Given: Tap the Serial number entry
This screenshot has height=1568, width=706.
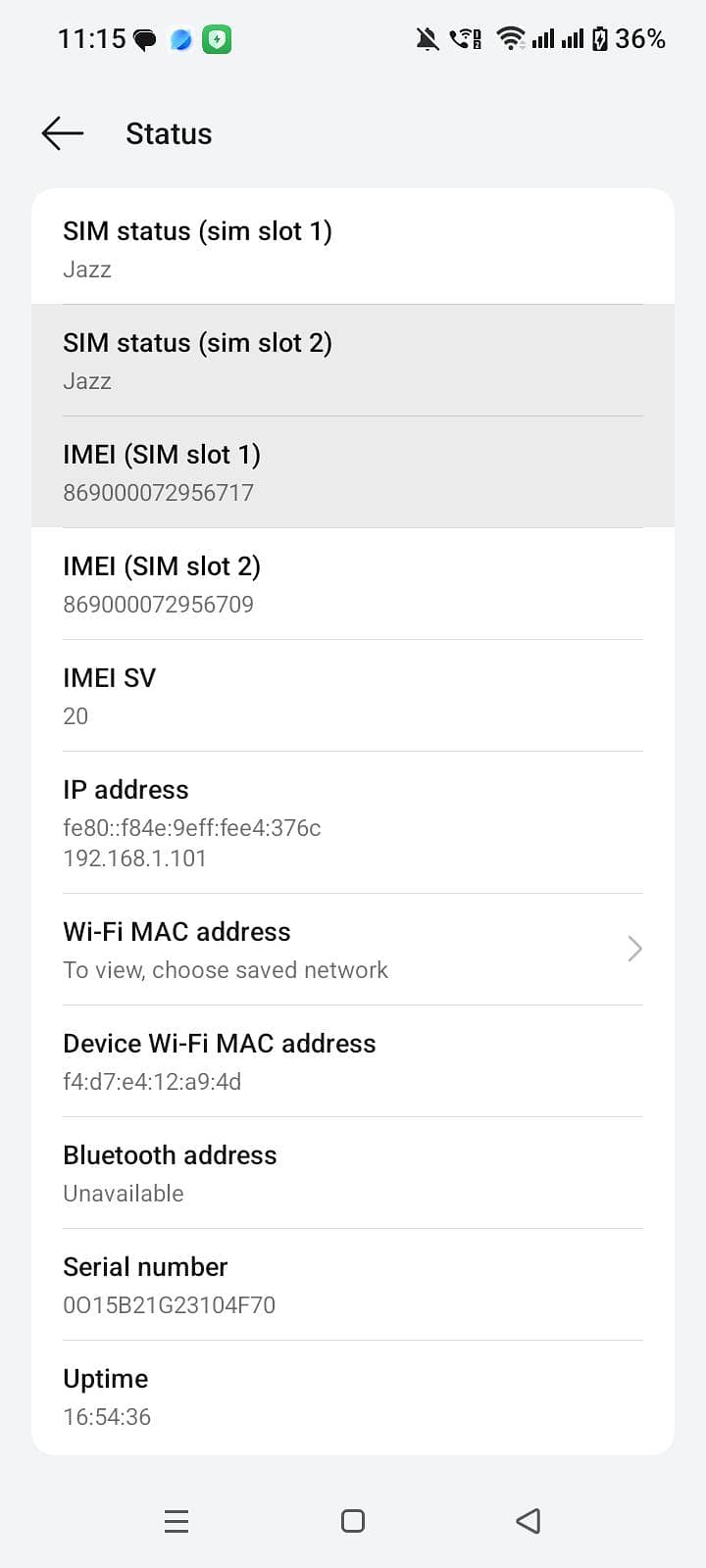Looking at the screenshot, I should pyautogui.click(x=353, y=1285).
